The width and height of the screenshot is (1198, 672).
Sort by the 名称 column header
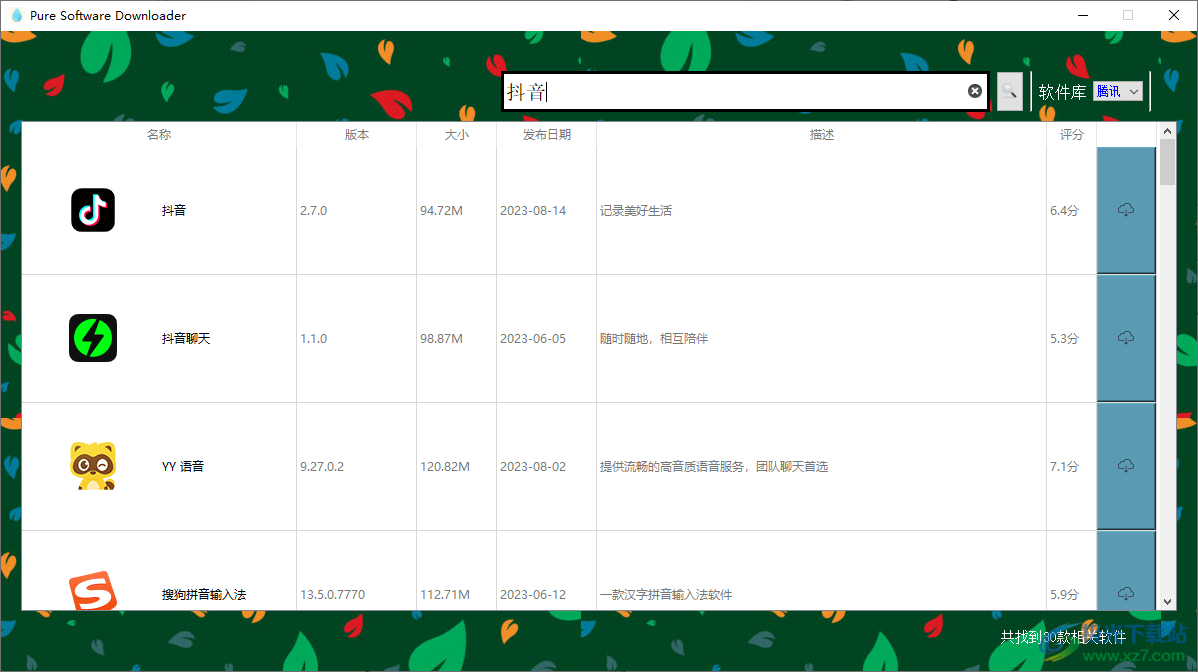[159, 134]
